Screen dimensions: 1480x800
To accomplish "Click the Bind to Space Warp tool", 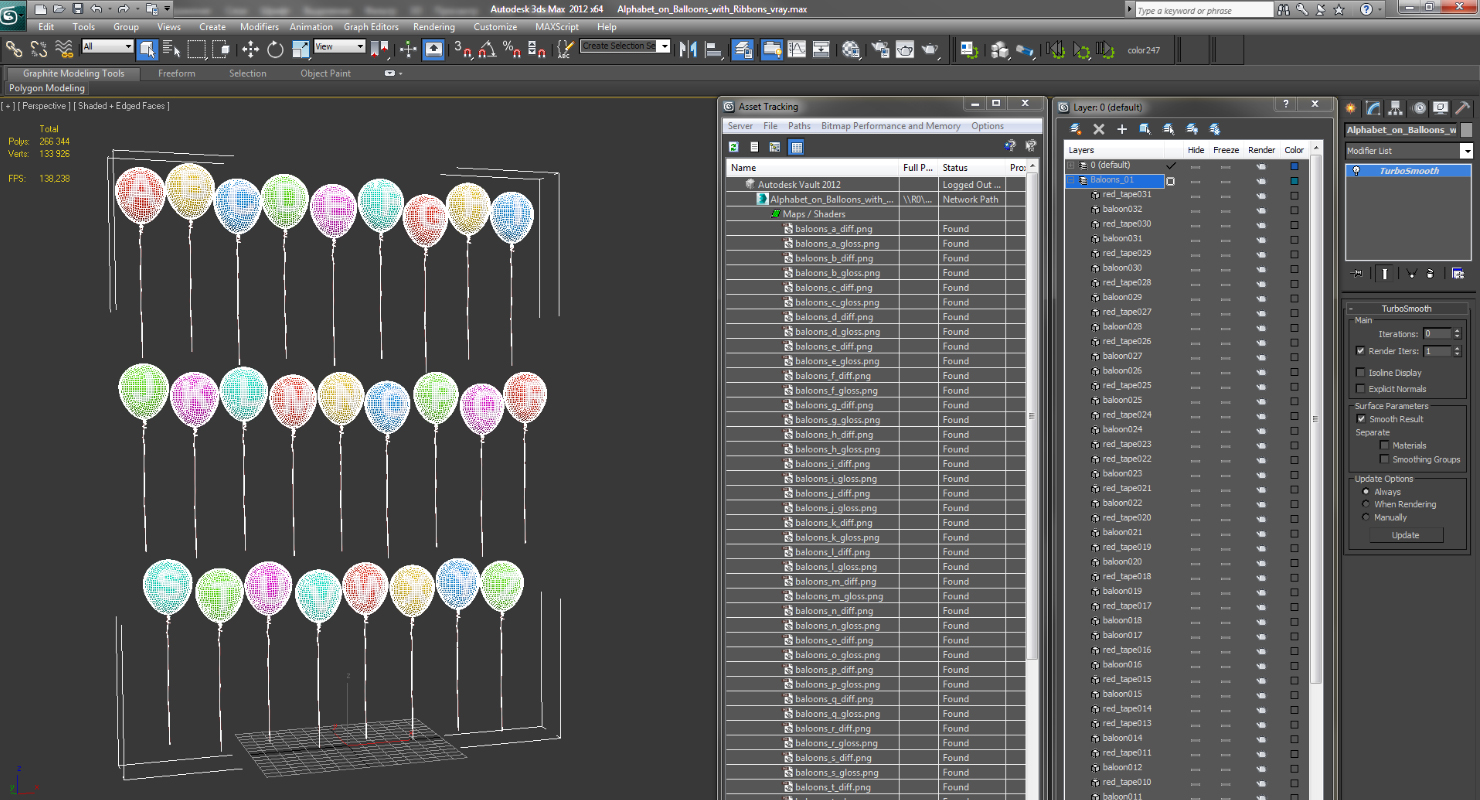I will pos(64,48).
